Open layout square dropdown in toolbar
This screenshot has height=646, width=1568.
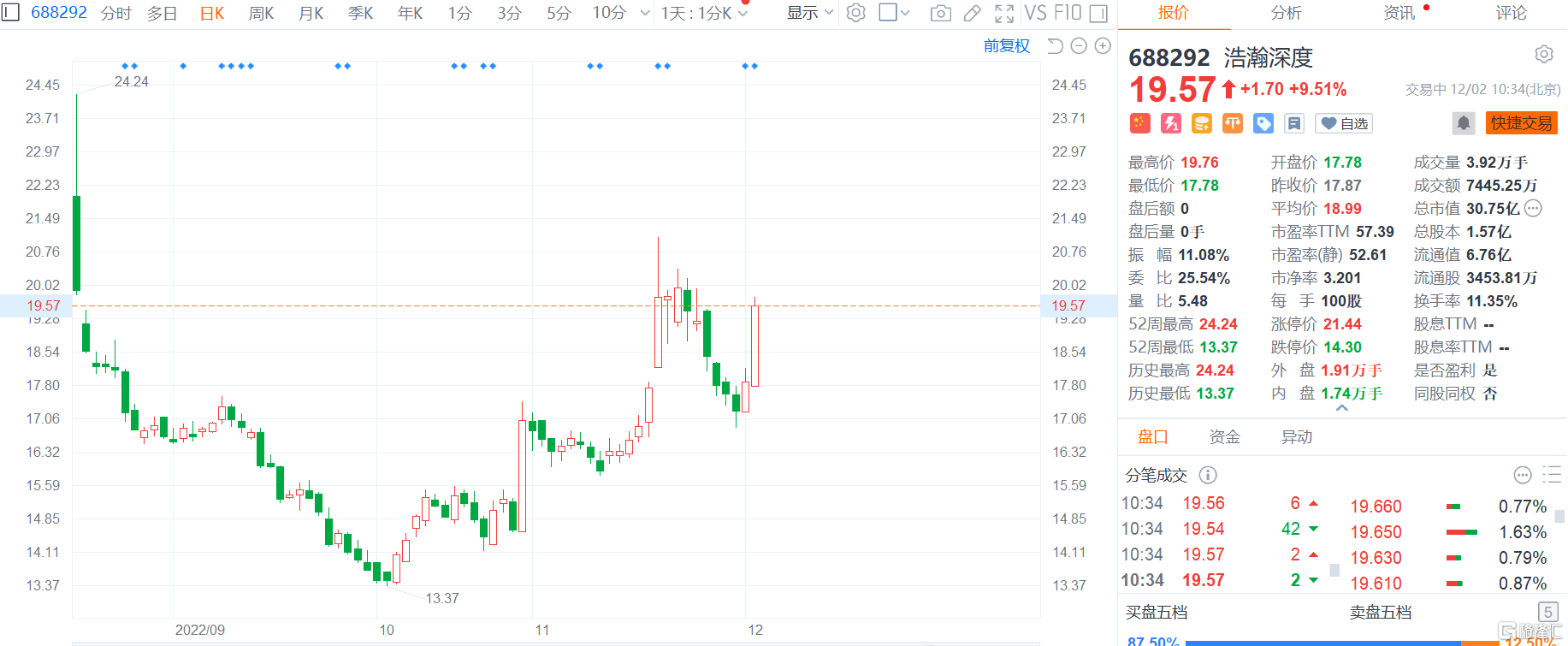click(895, 13)
